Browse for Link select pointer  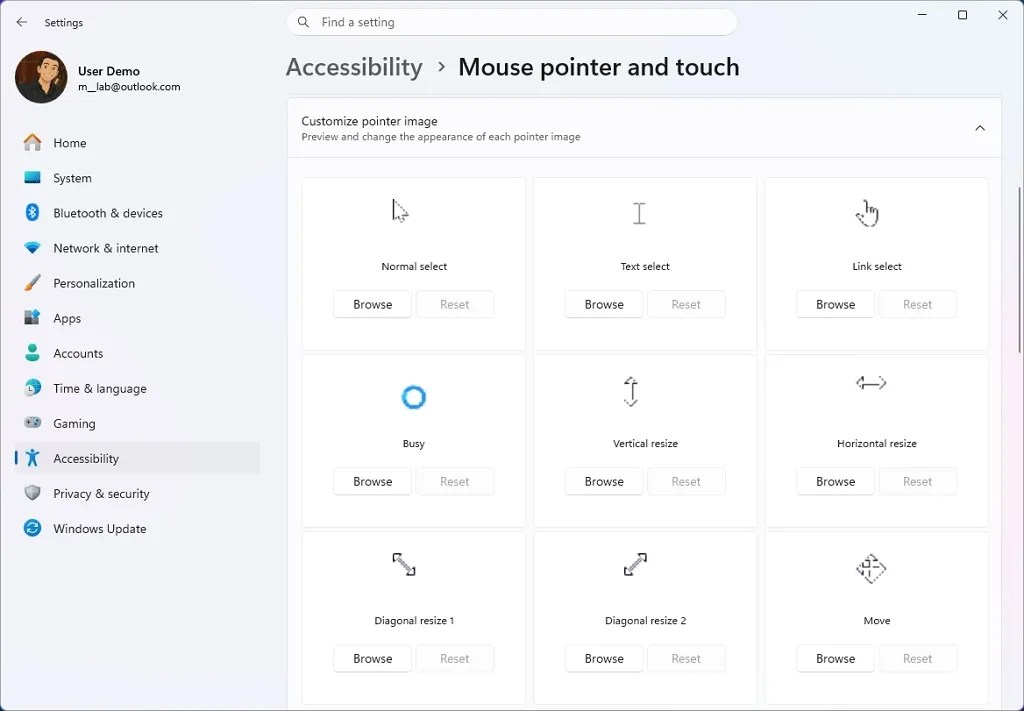point(835,304)
